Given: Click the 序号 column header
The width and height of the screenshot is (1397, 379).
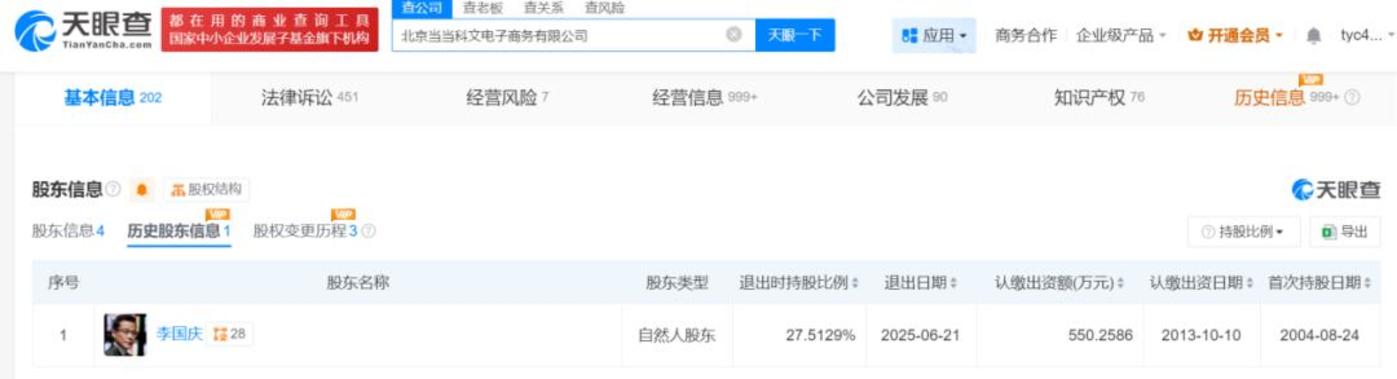Looking at the screenshot, I should (x=63, y=283).
